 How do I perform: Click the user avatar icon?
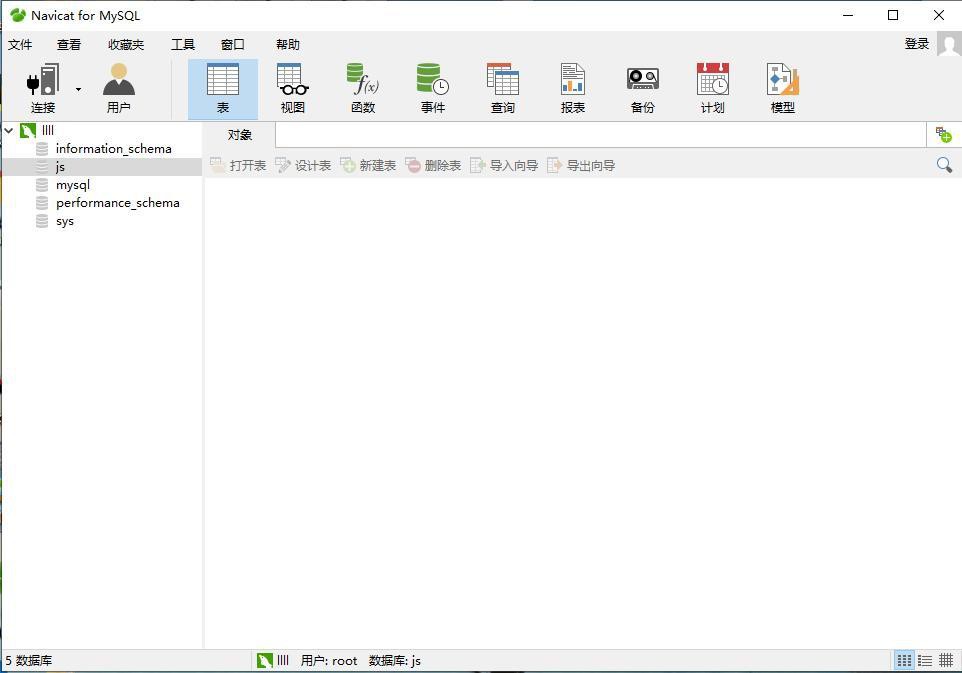(x=949, y=44)
